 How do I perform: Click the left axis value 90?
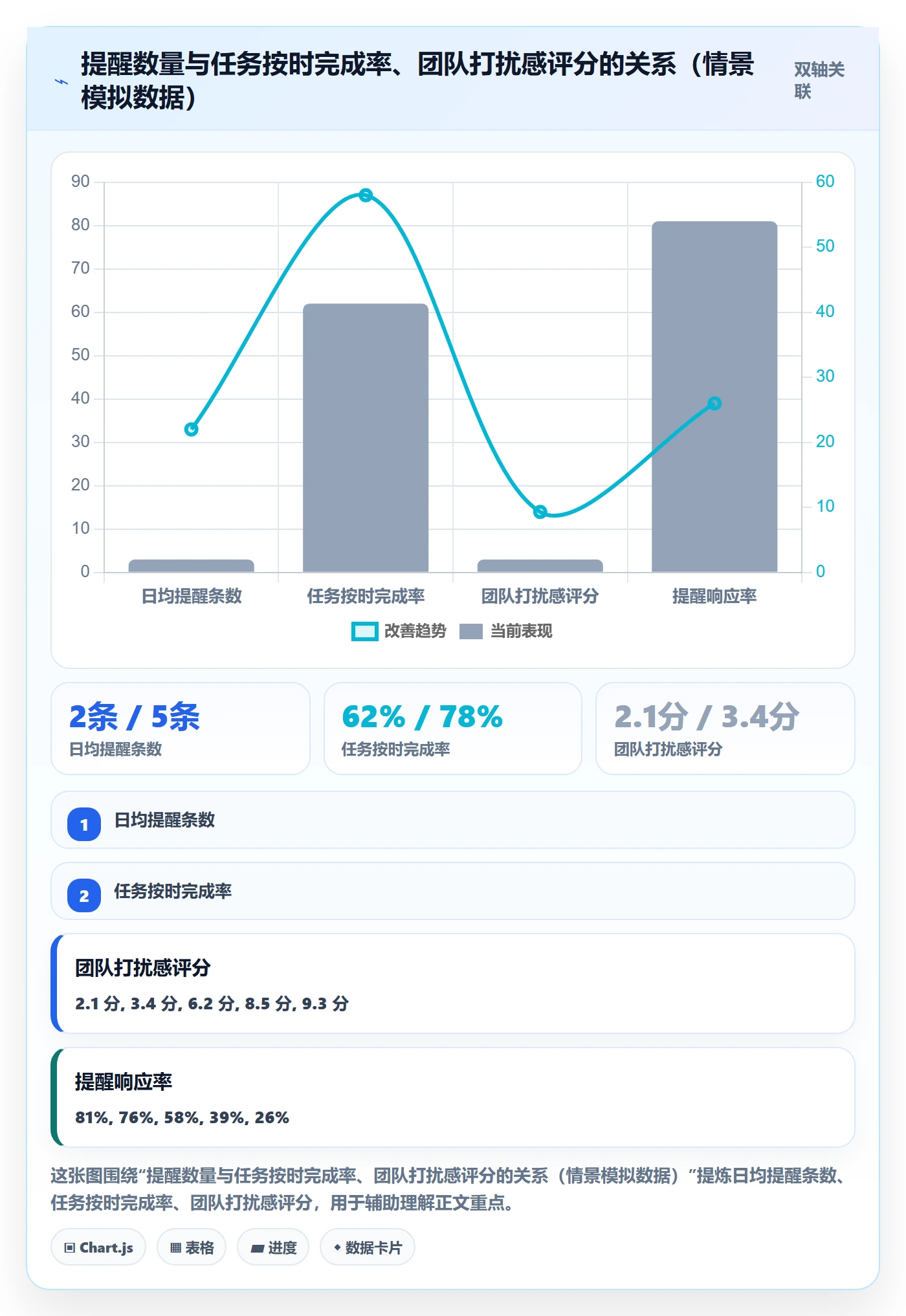point(80,181)
